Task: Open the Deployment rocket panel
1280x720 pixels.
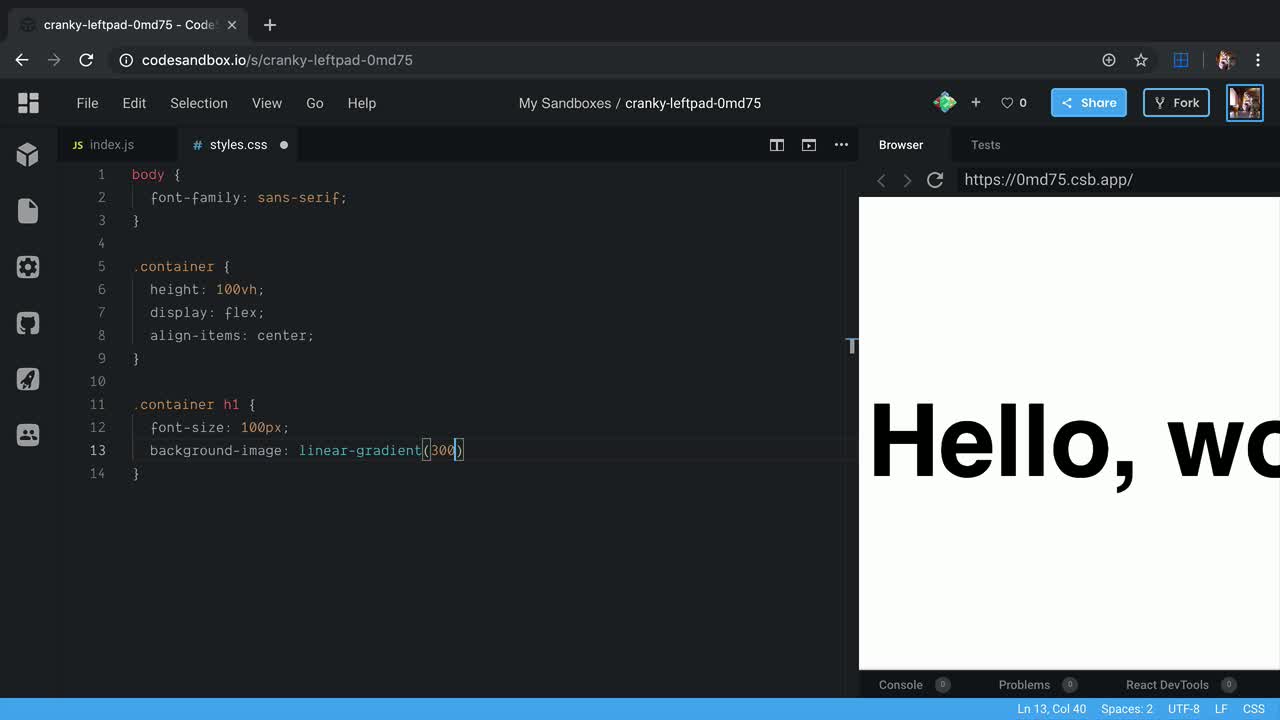Action: click(x=27, y=378)
